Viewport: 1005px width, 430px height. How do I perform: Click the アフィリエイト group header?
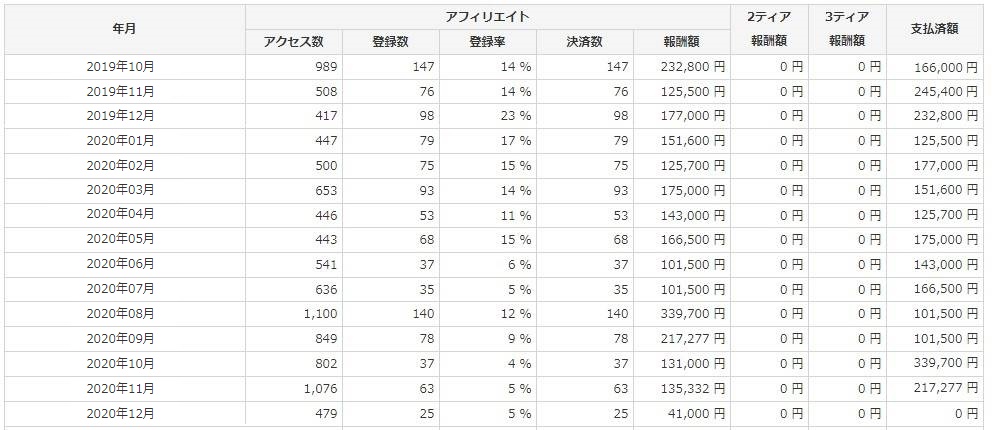(488, 17)
